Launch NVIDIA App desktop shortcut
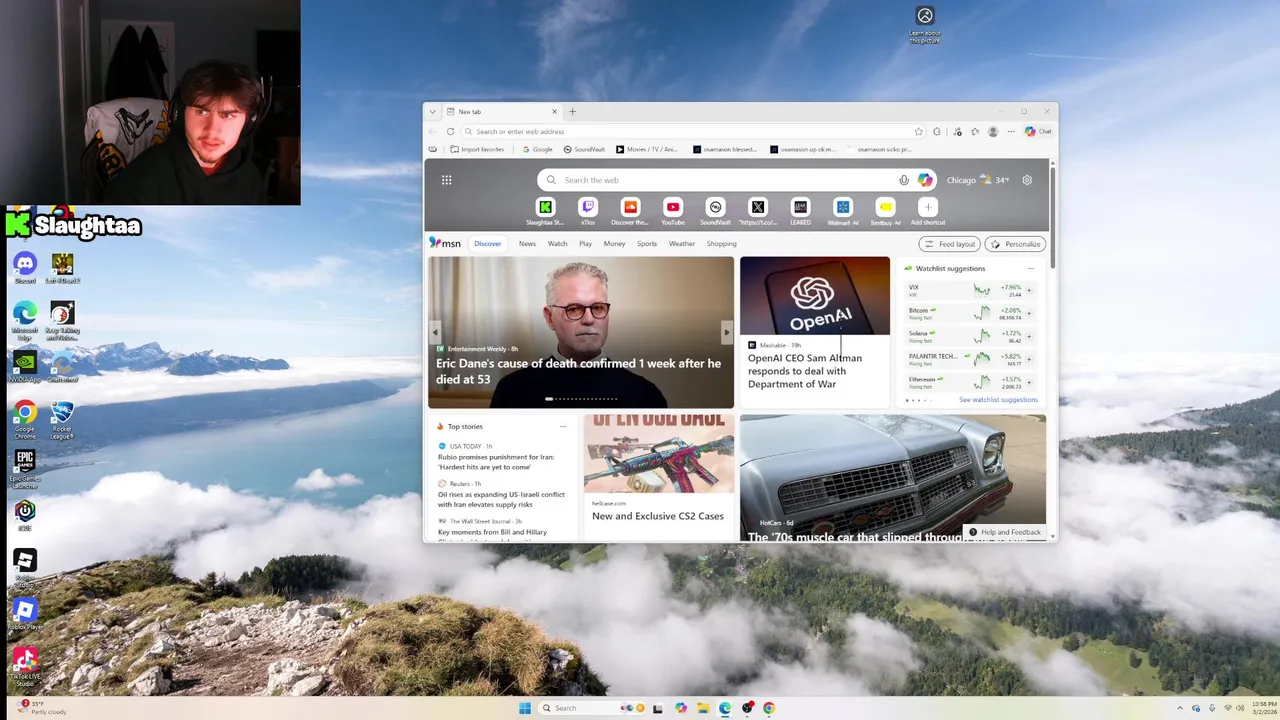Screen dimensions: 1280x720 pos(25,366)
